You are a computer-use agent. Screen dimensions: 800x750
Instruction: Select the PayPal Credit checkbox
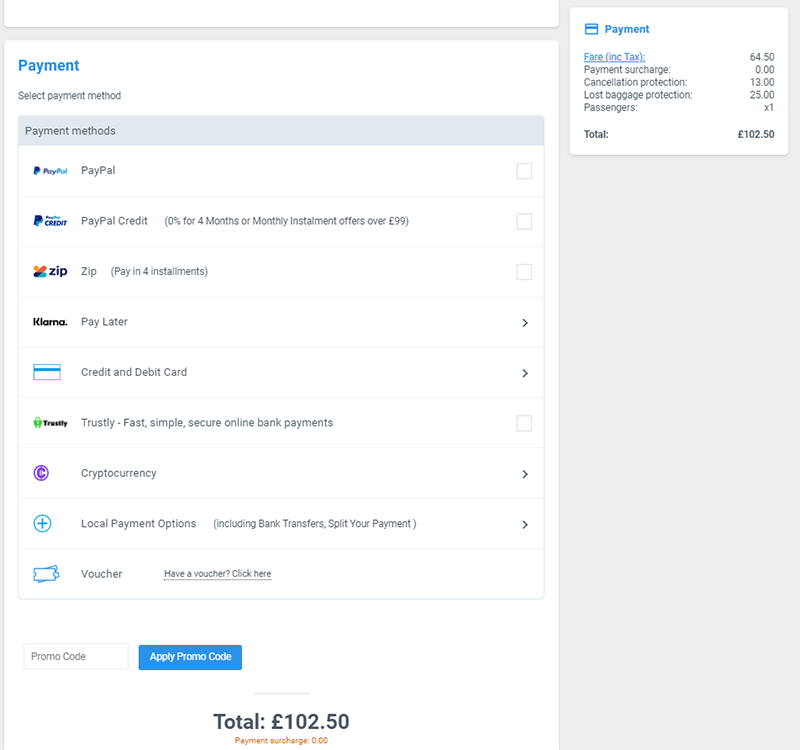point(524,221)
